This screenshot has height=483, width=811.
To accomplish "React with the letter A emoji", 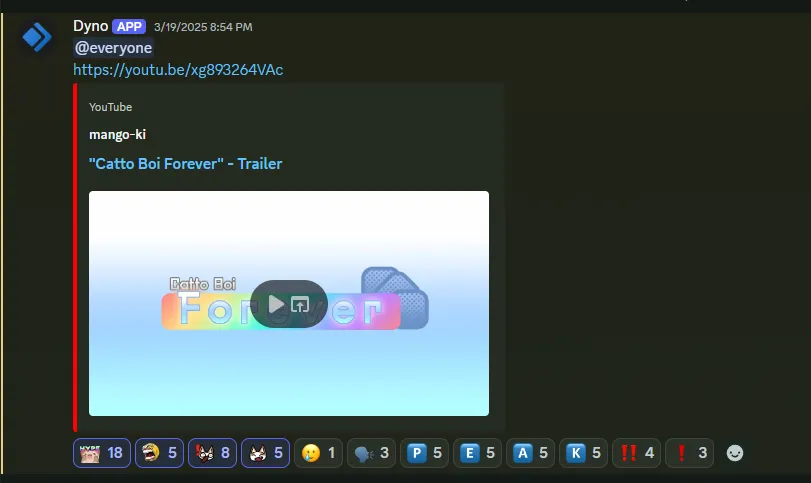I will point(530,453).
